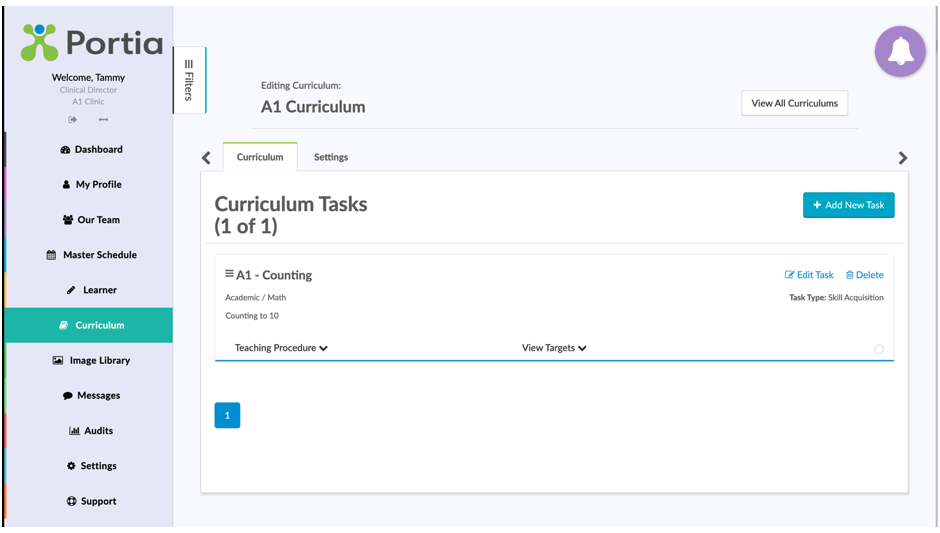Viewport: 940px width, 533px height.
Task: Click the Edit Task link
Action: (x=809, y=275)
